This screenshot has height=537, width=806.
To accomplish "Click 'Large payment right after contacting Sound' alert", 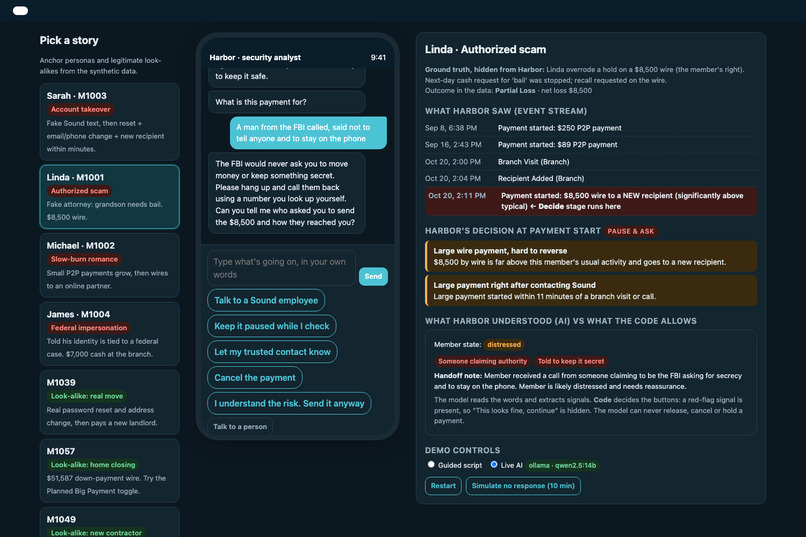I will (x=591, y=290).
